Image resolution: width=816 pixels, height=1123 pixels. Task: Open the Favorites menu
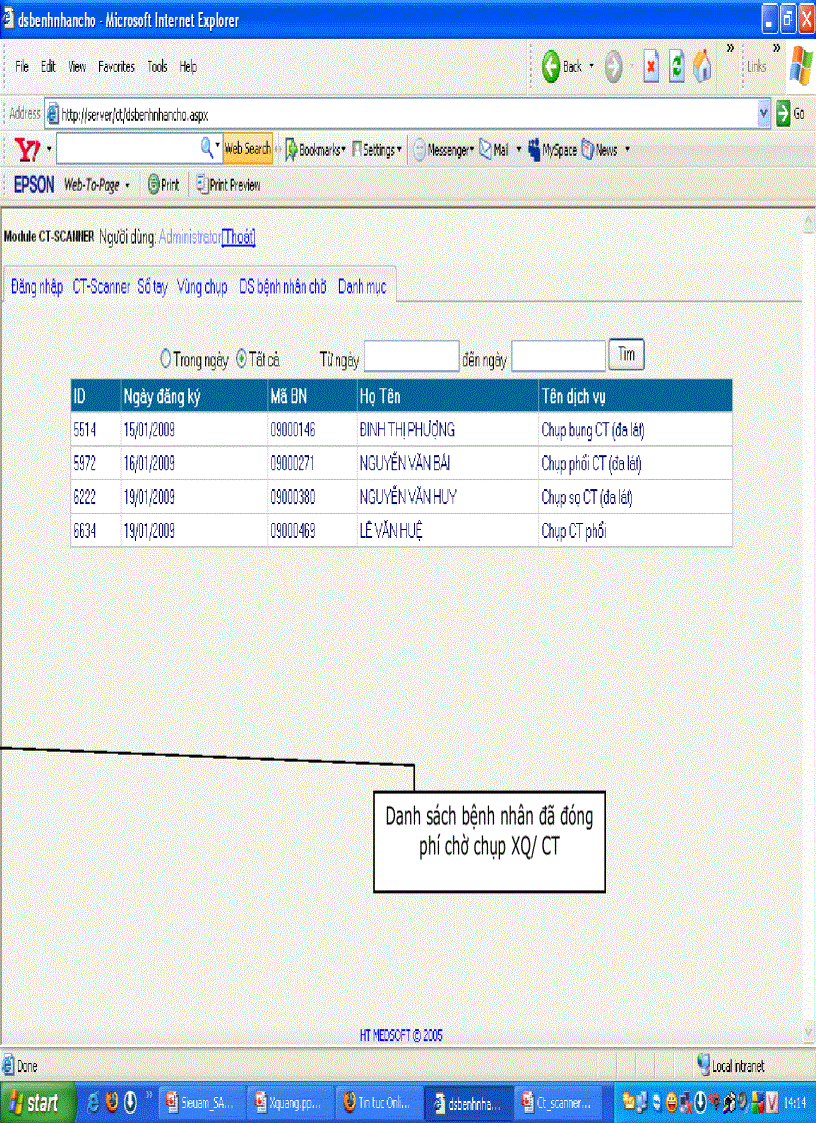[x=116, y=67]
